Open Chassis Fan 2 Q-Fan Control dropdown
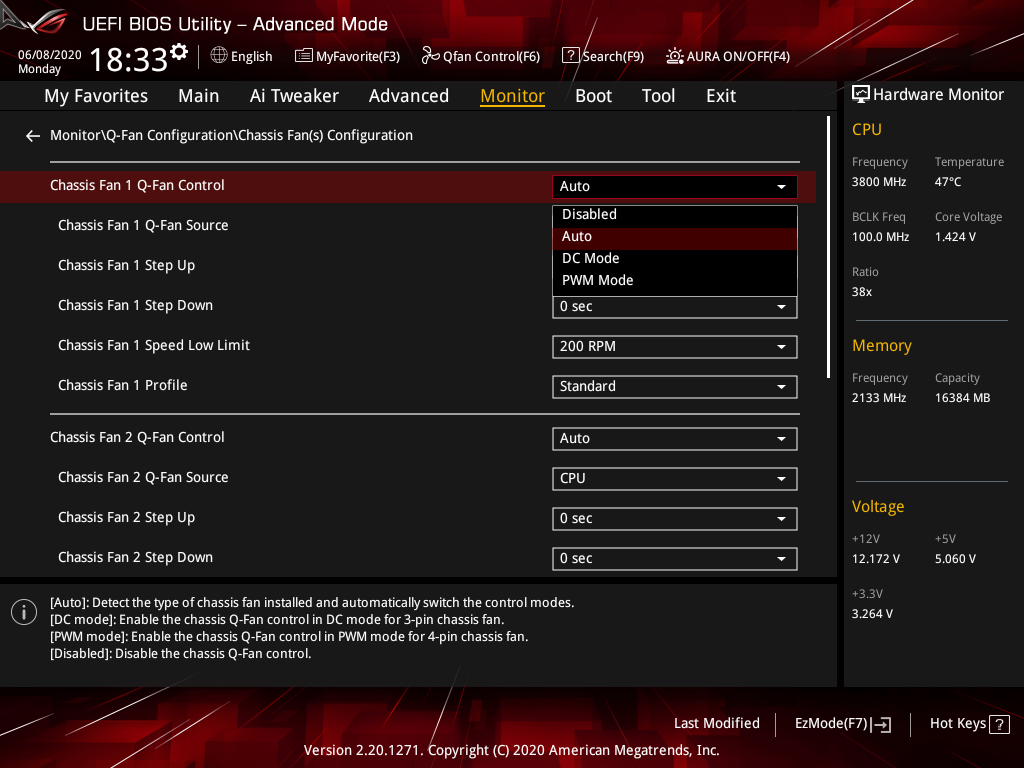This screenshot has width=1024, height=768. (x=675, y=439)
